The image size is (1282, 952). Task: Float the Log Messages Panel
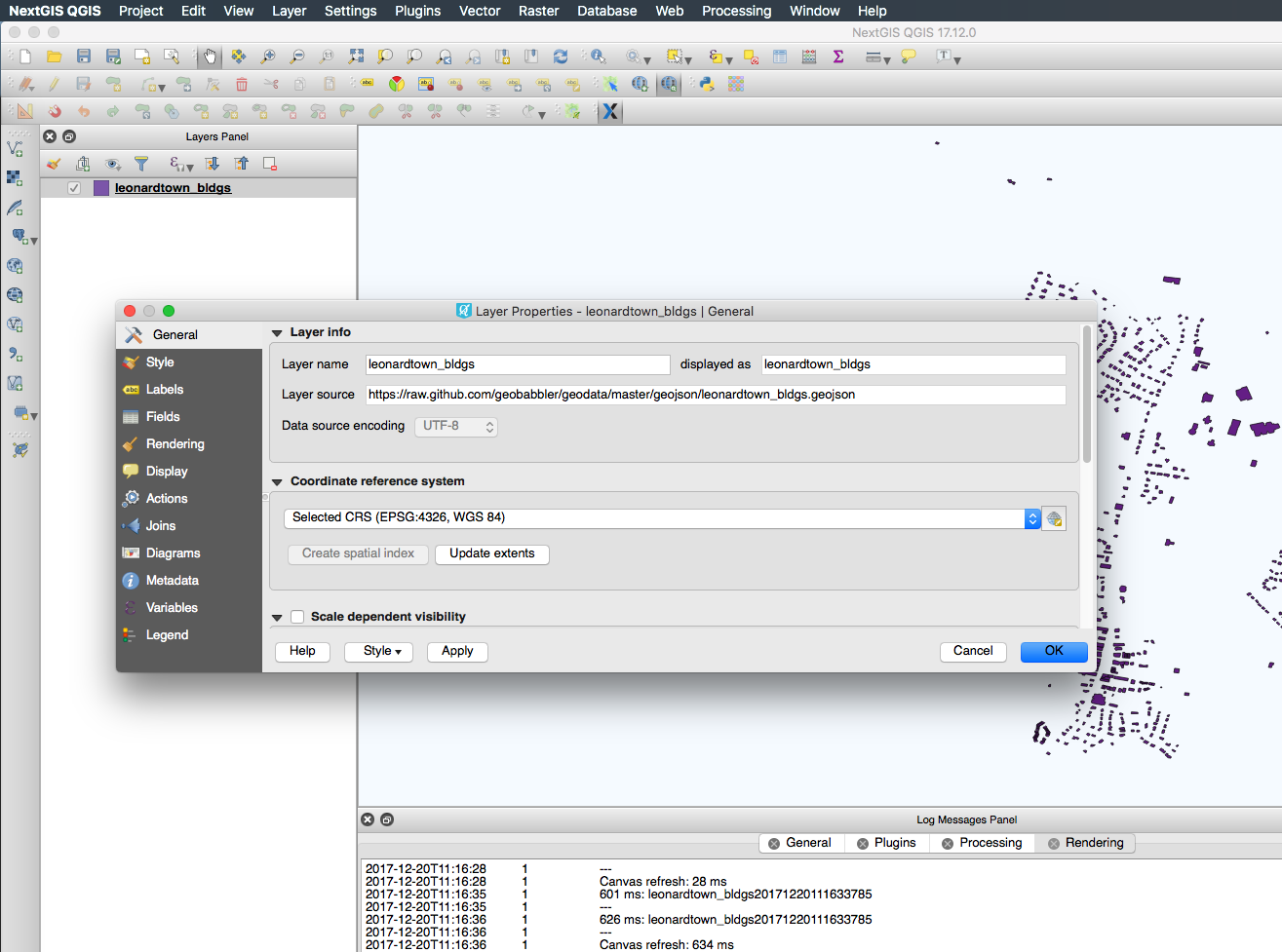tap(387, 819)
